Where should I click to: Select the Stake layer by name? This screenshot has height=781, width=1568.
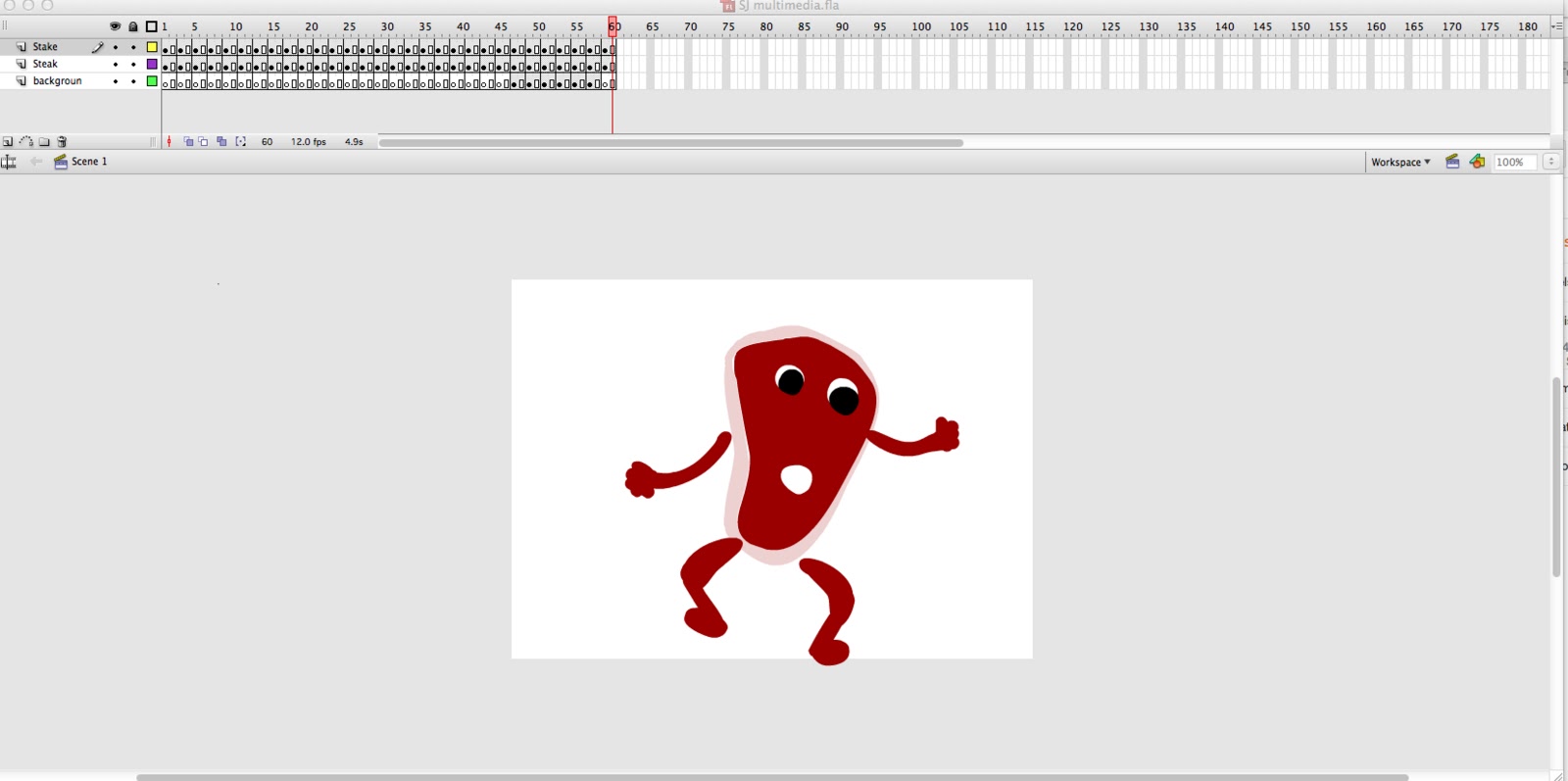45,47
